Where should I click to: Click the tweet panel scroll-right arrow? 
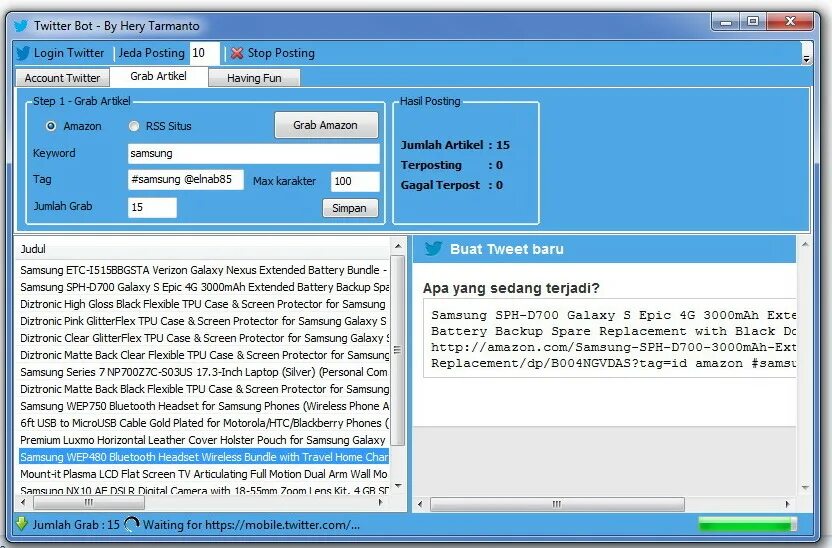point(787,504)
